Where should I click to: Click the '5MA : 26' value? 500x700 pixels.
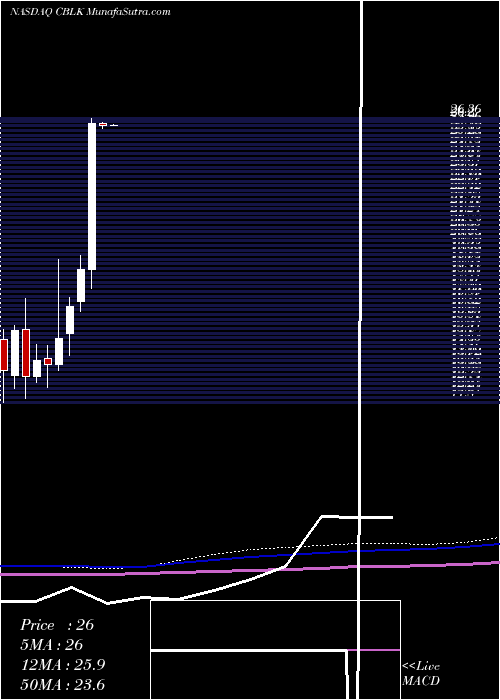(52, 645)
